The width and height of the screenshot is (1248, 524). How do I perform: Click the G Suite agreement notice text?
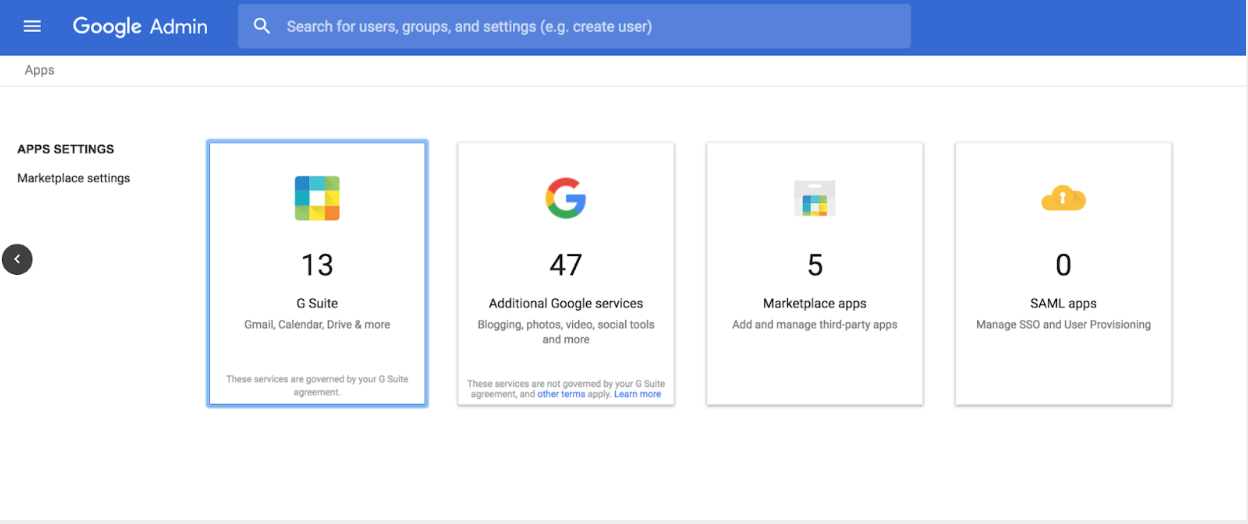(317, 386)
